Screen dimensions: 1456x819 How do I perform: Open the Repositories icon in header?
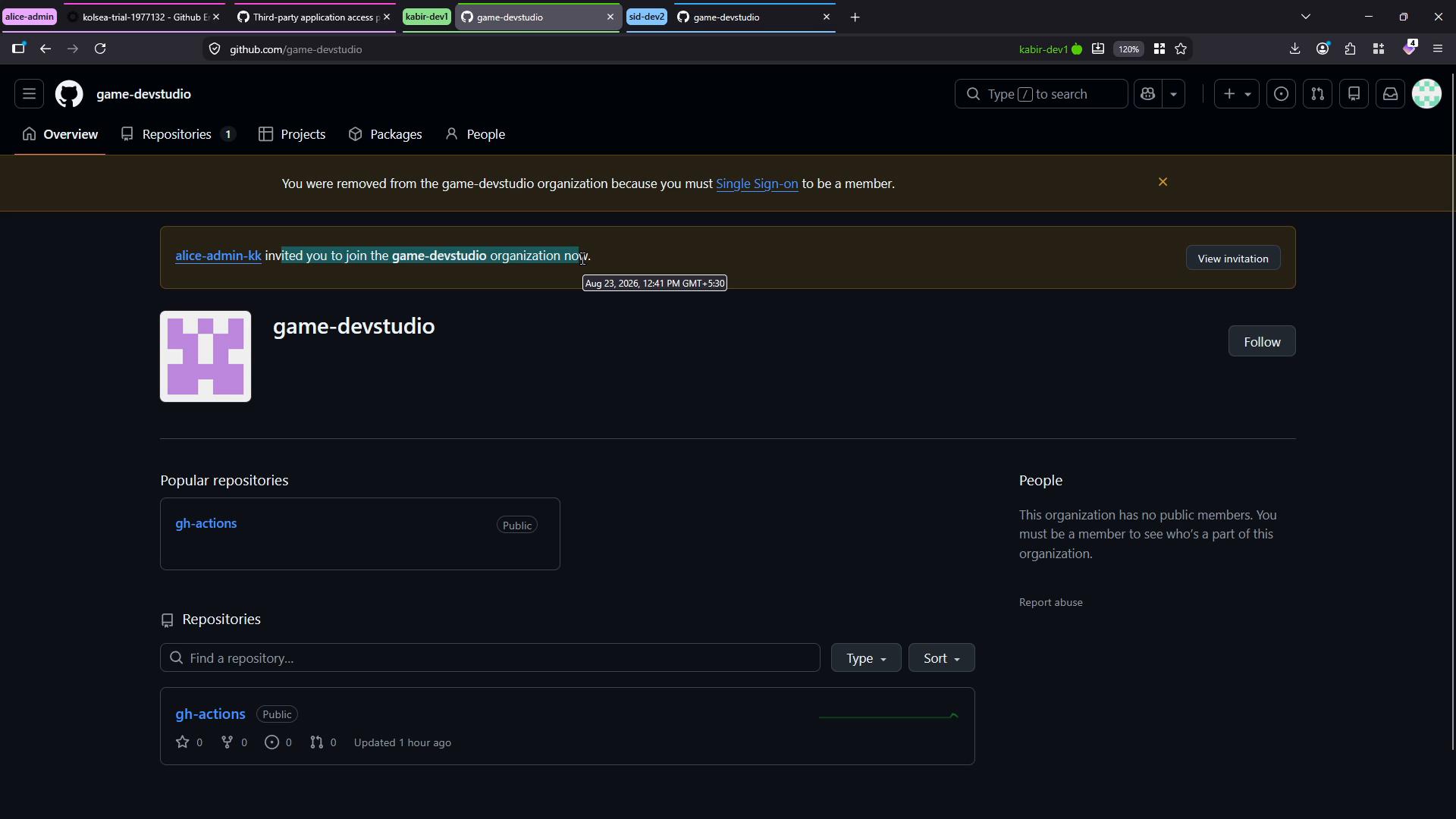pos(1354,94)
